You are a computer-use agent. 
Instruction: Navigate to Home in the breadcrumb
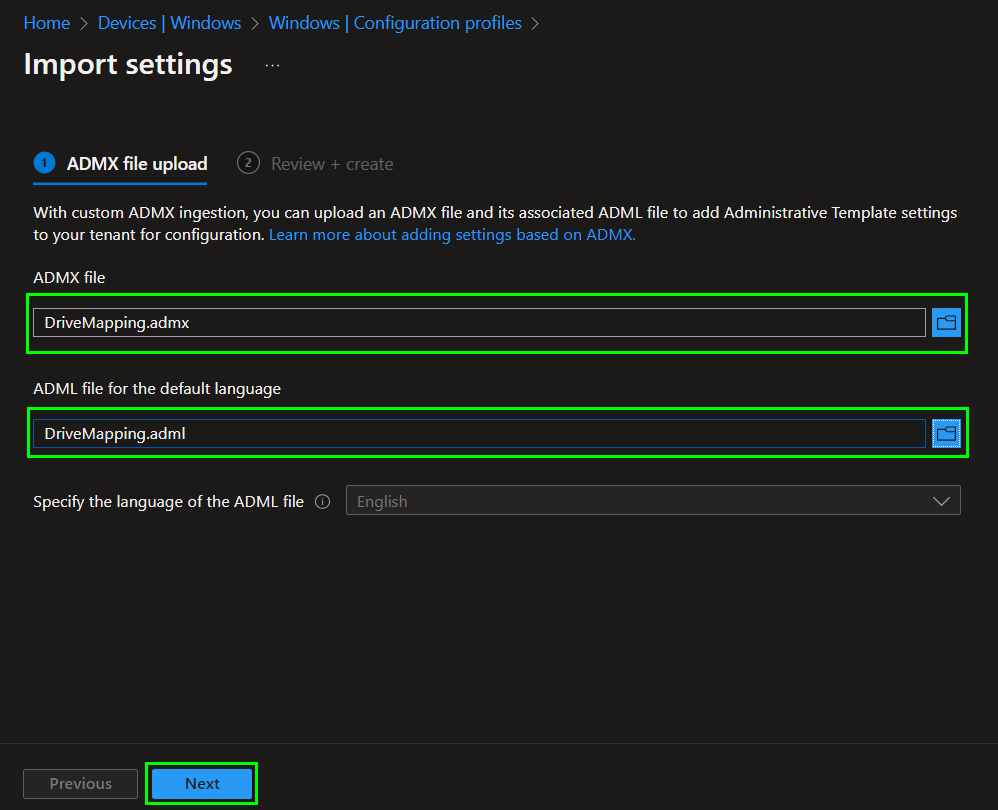(47, 23)
